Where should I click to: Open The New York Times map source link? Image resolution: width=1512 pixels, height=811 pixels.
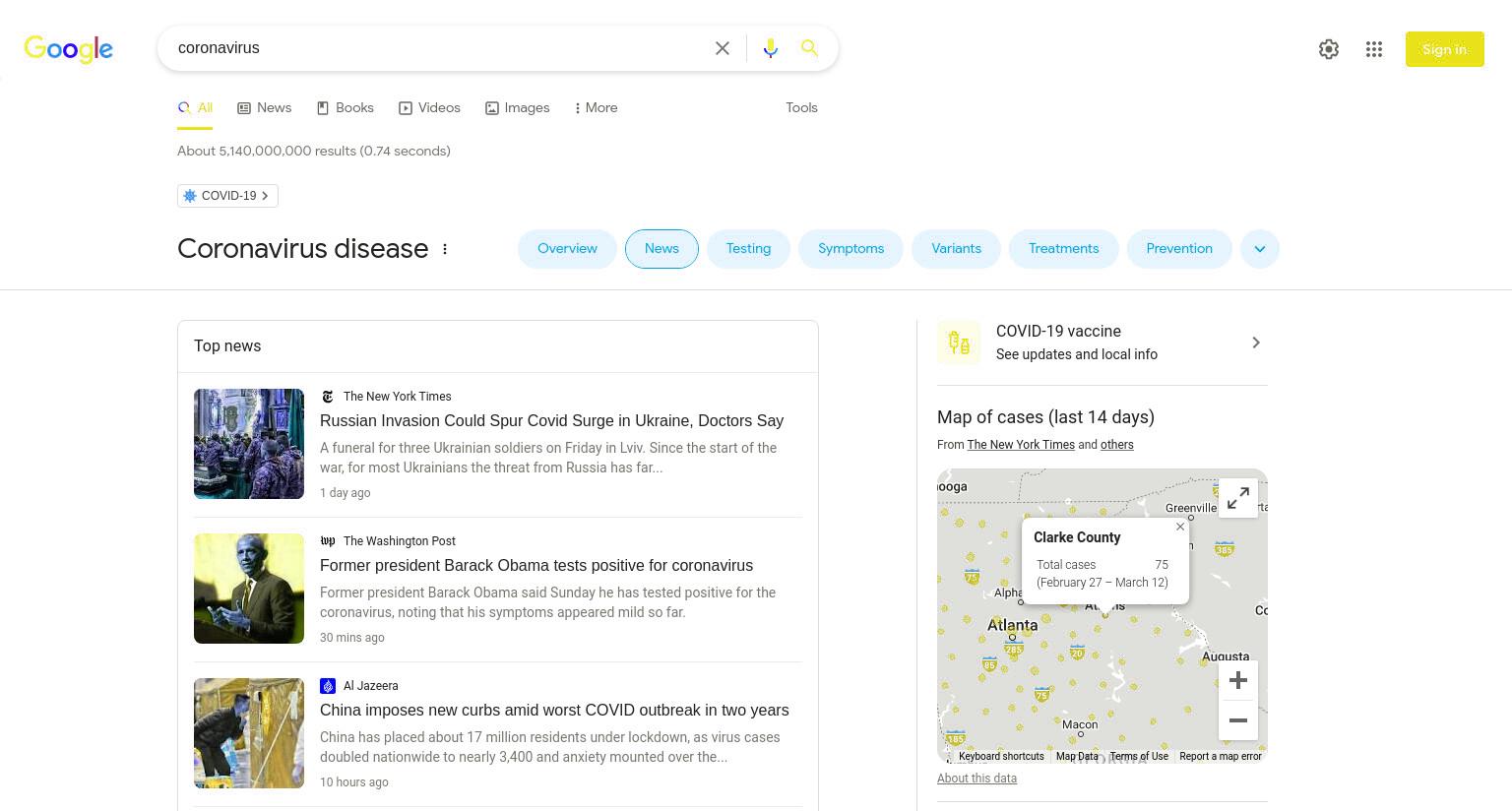1021,445
